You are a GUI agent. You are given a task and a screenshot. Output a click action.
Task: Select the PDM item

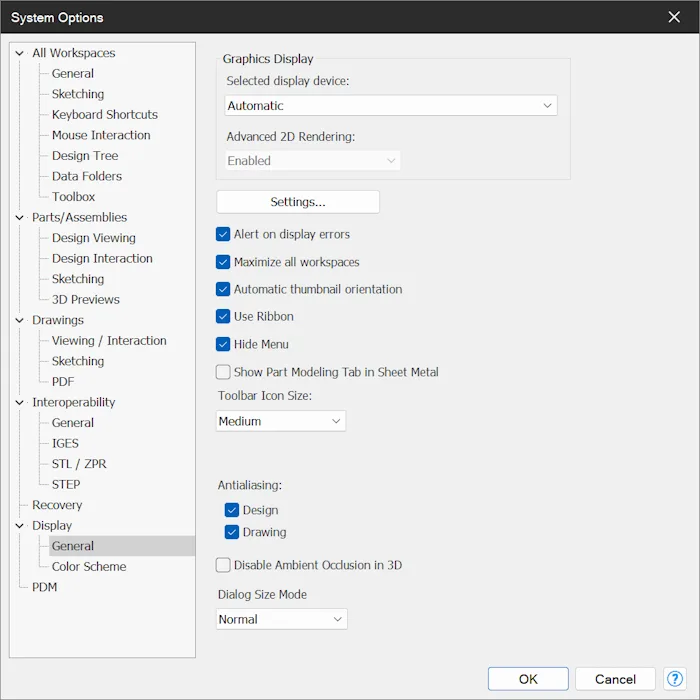click(45, 587)
